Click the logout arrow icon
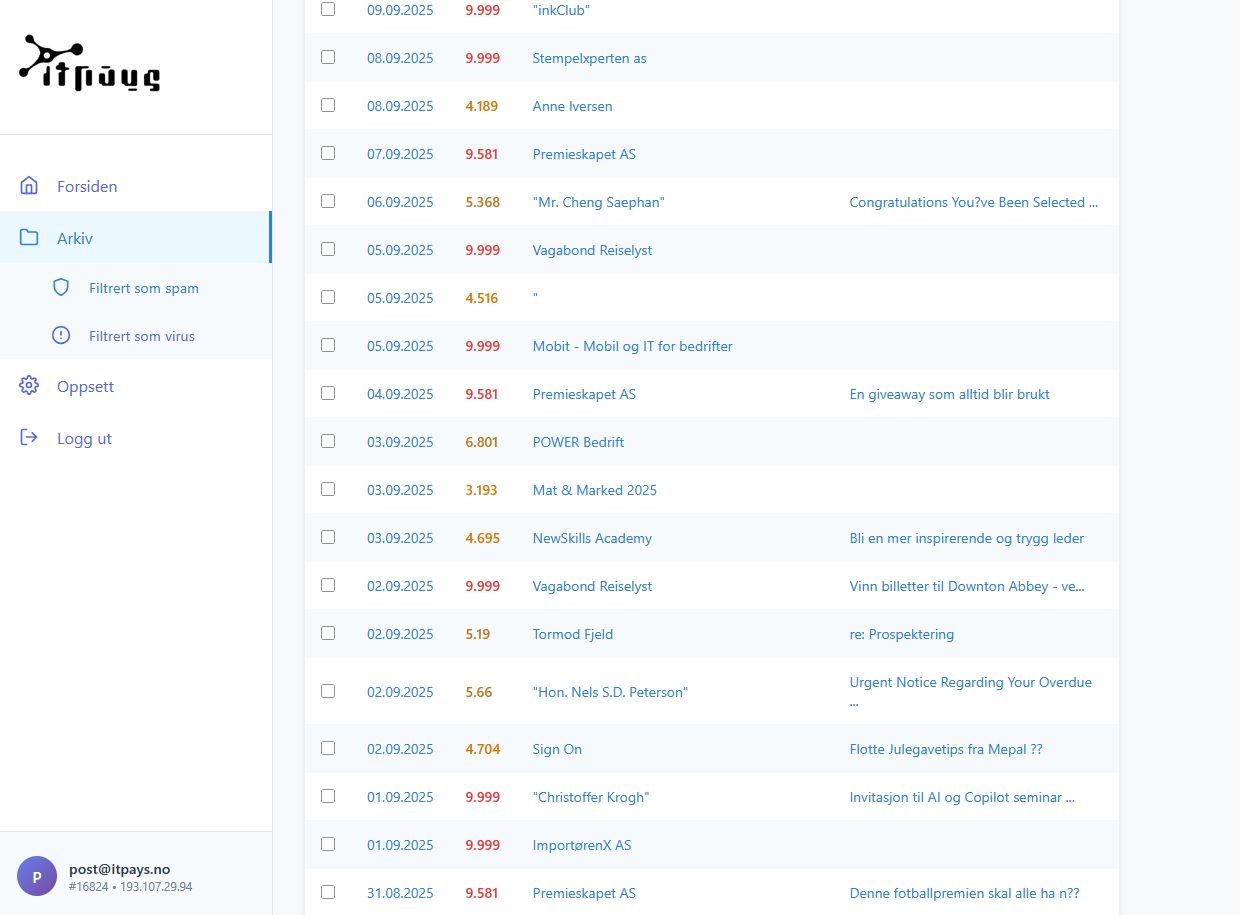Viewport: 1240px width, 915px height. click(x=29, y=438)
